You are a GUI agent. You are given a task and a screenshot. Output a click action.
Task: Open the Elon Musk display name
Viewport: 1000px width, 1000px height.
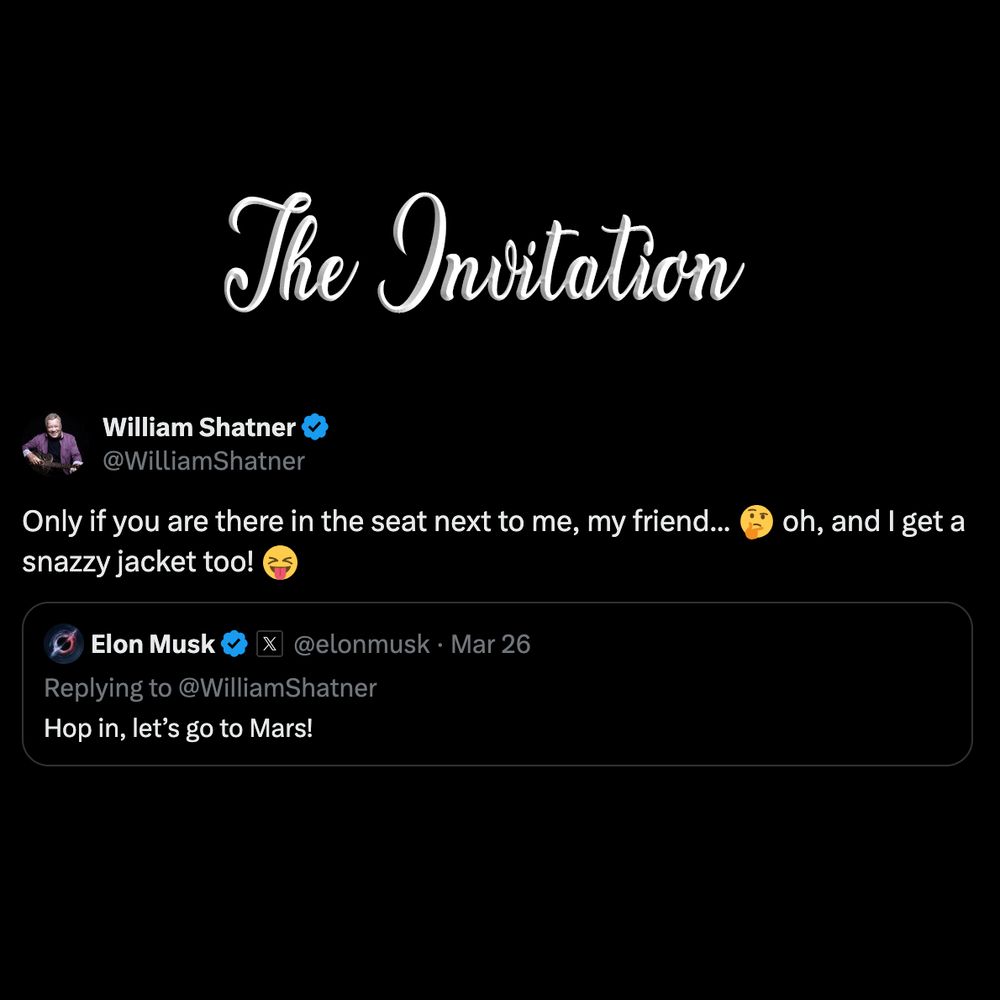(153, 644)
